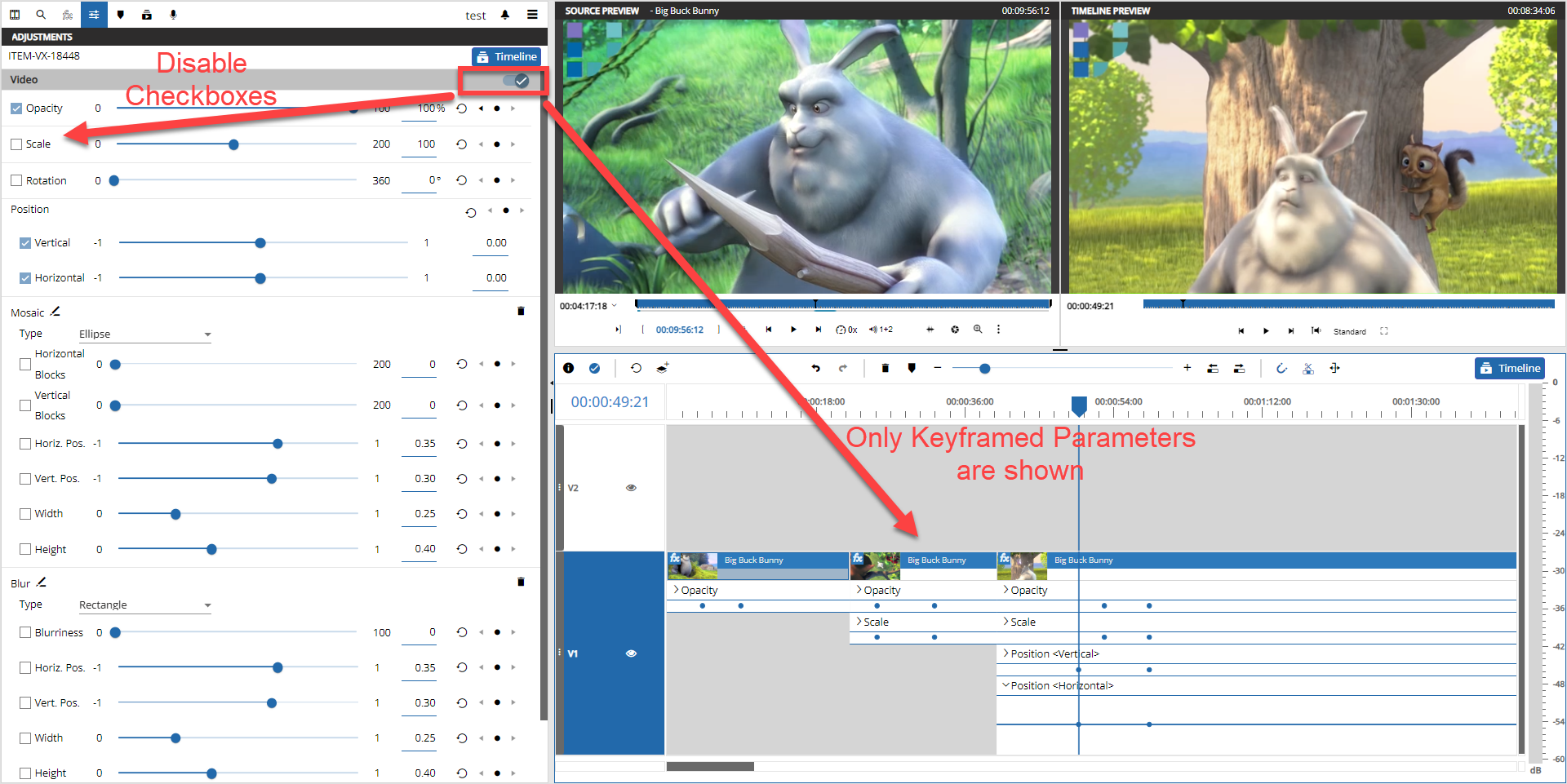Click the Timeline button in Adjustments panel
This screenshot has height=784, width=1567.
point(506,57)
